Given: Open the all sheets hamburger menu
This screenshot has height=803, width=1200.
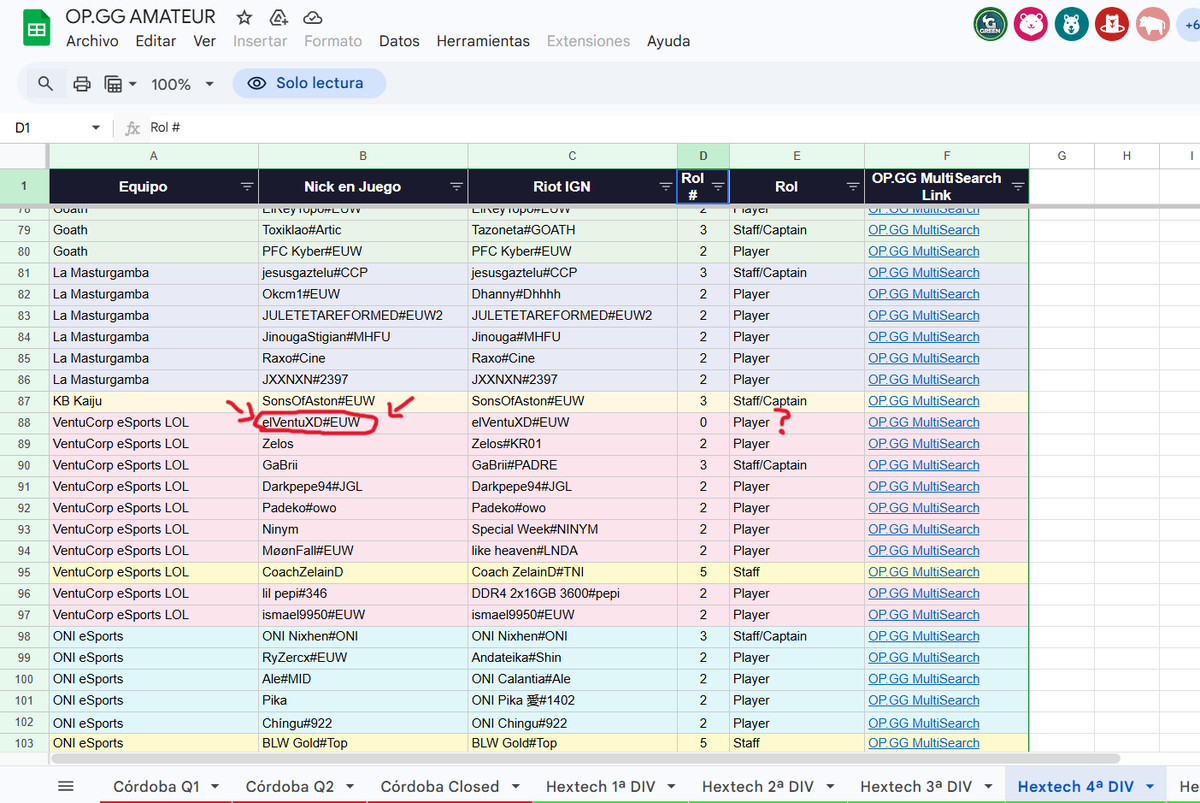Looking at the screenshot, I should click(66, 786).
